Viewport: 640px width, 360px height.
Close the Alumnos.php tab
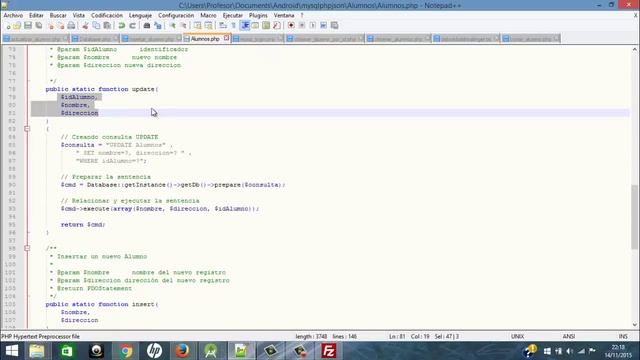tap(226, 38)
